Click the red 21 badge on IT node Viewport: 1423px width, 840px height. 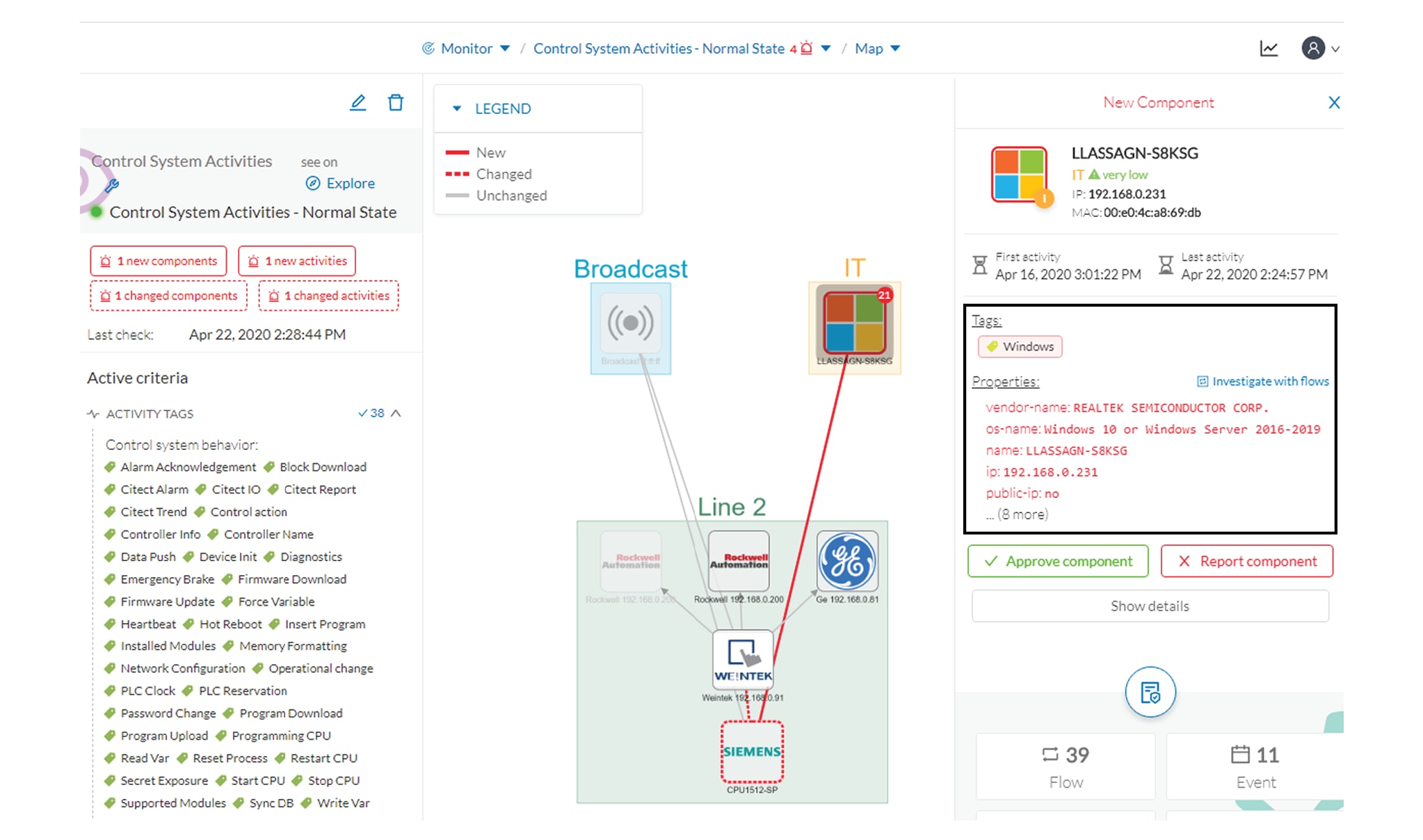pyautogui.click(x=884, y=295)
